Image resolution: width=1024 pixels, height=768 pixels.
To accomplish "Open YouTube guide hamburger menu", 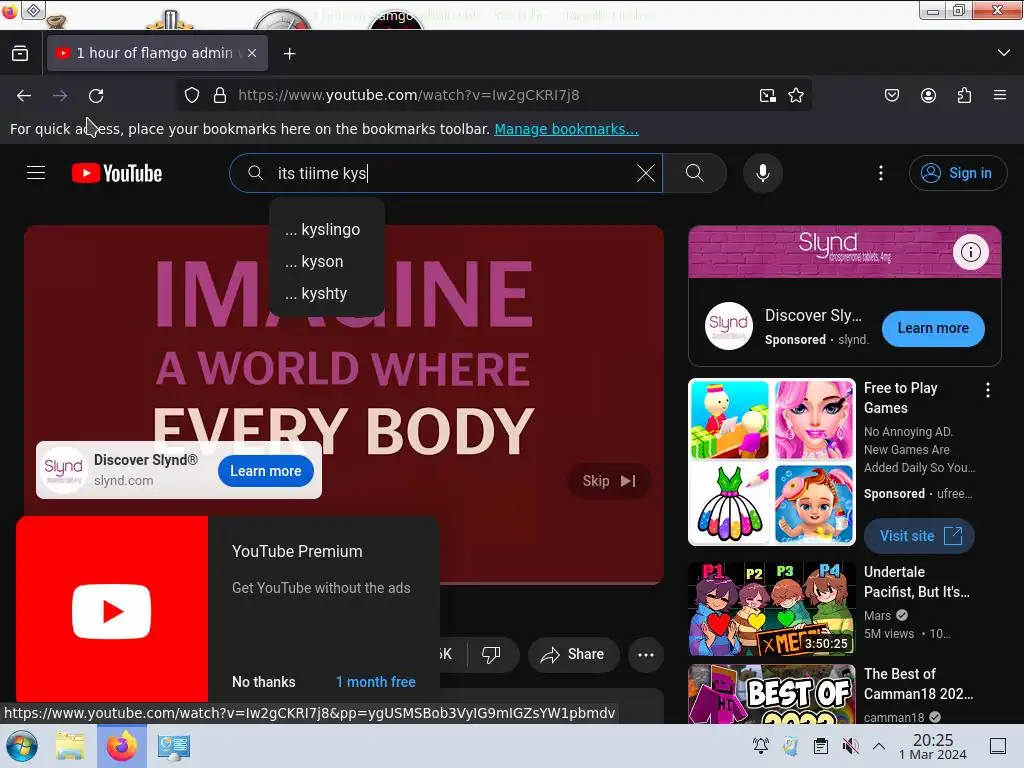I will 36,173.
